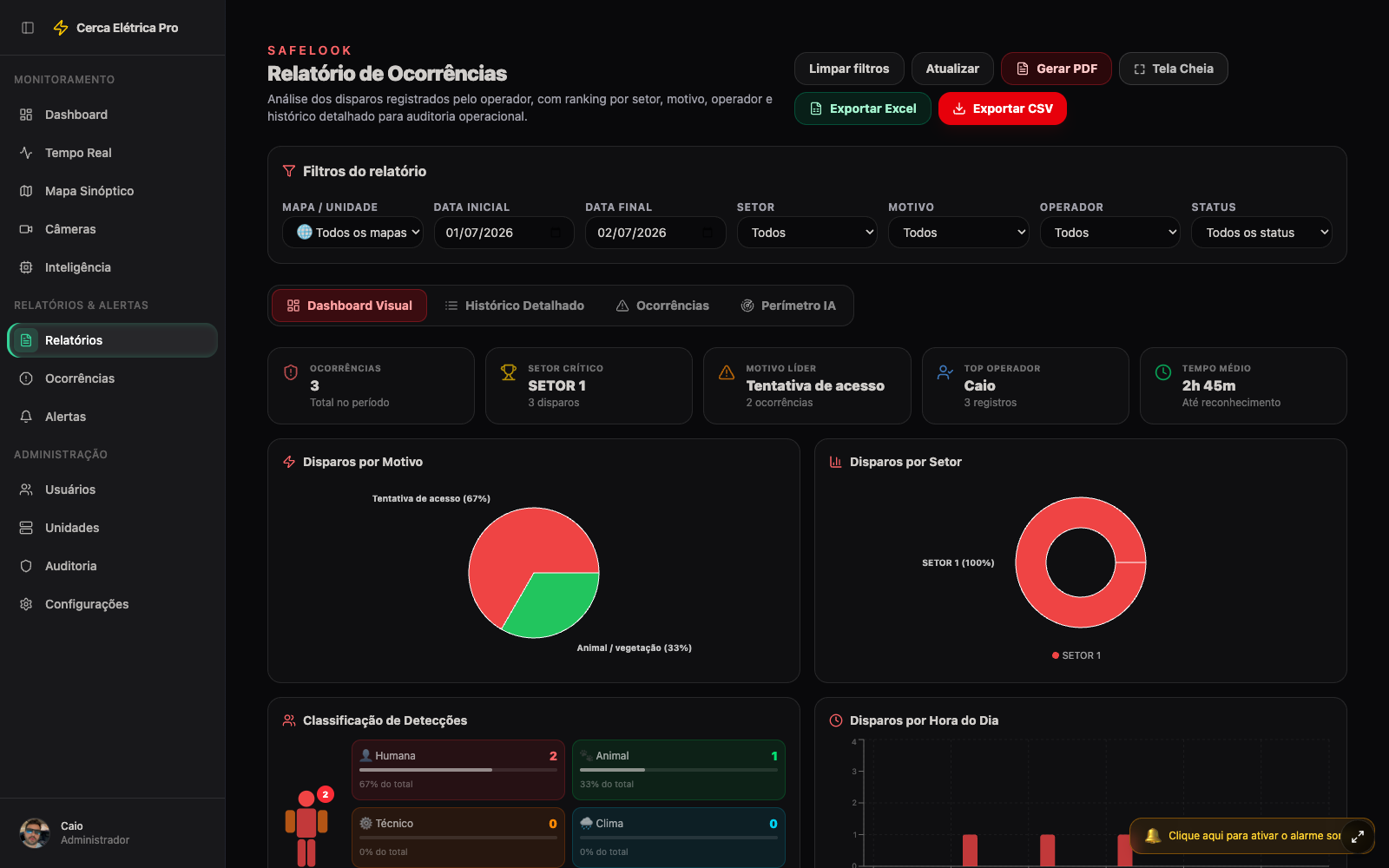Viewport: 1389px width, 868px height.
Task: Click the expand arrows icon on alarm banner
Action: 1358,837
